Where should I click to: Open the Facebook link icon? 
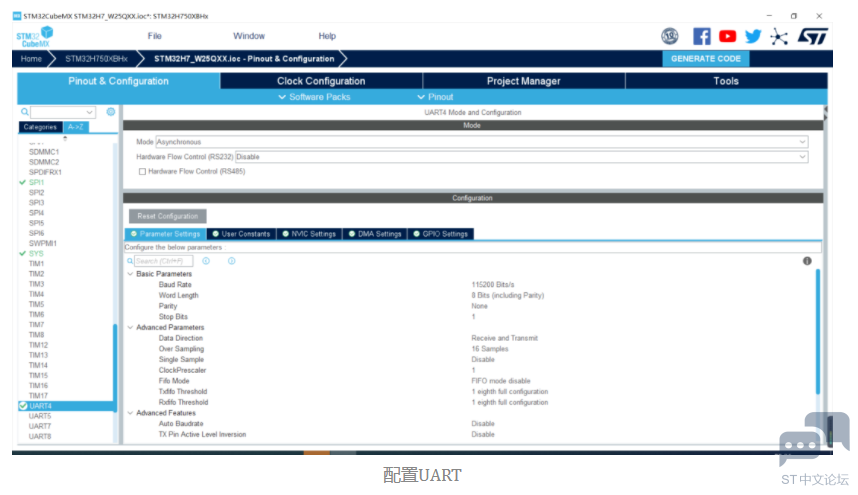[702, 36]
